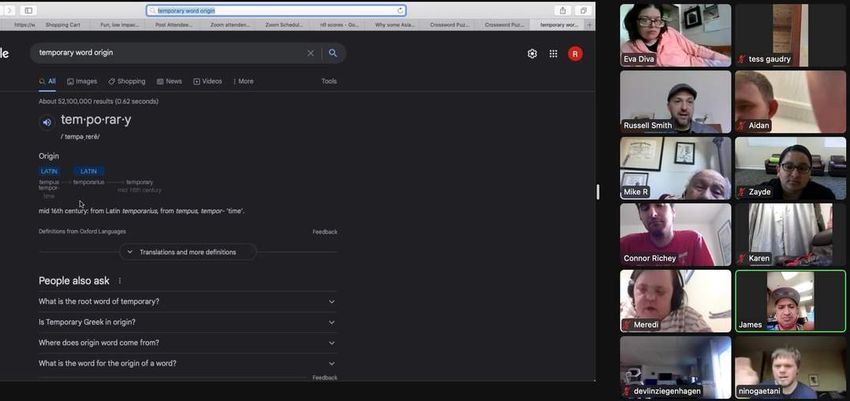Open the Why some Asia... tab
850x401 pixels.
pyautogui.click(x=395, y=25)
